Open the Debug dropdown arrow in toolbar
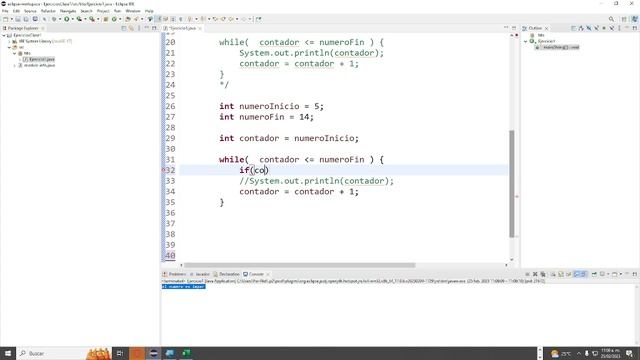 [60, 19]
